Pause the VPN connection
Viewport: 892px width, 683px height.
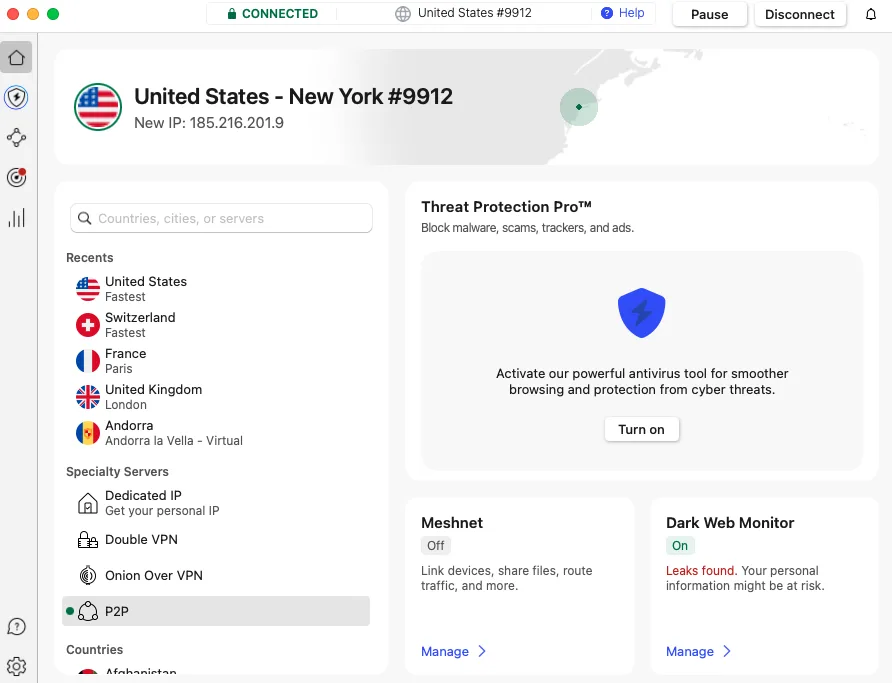click(709, 14)
